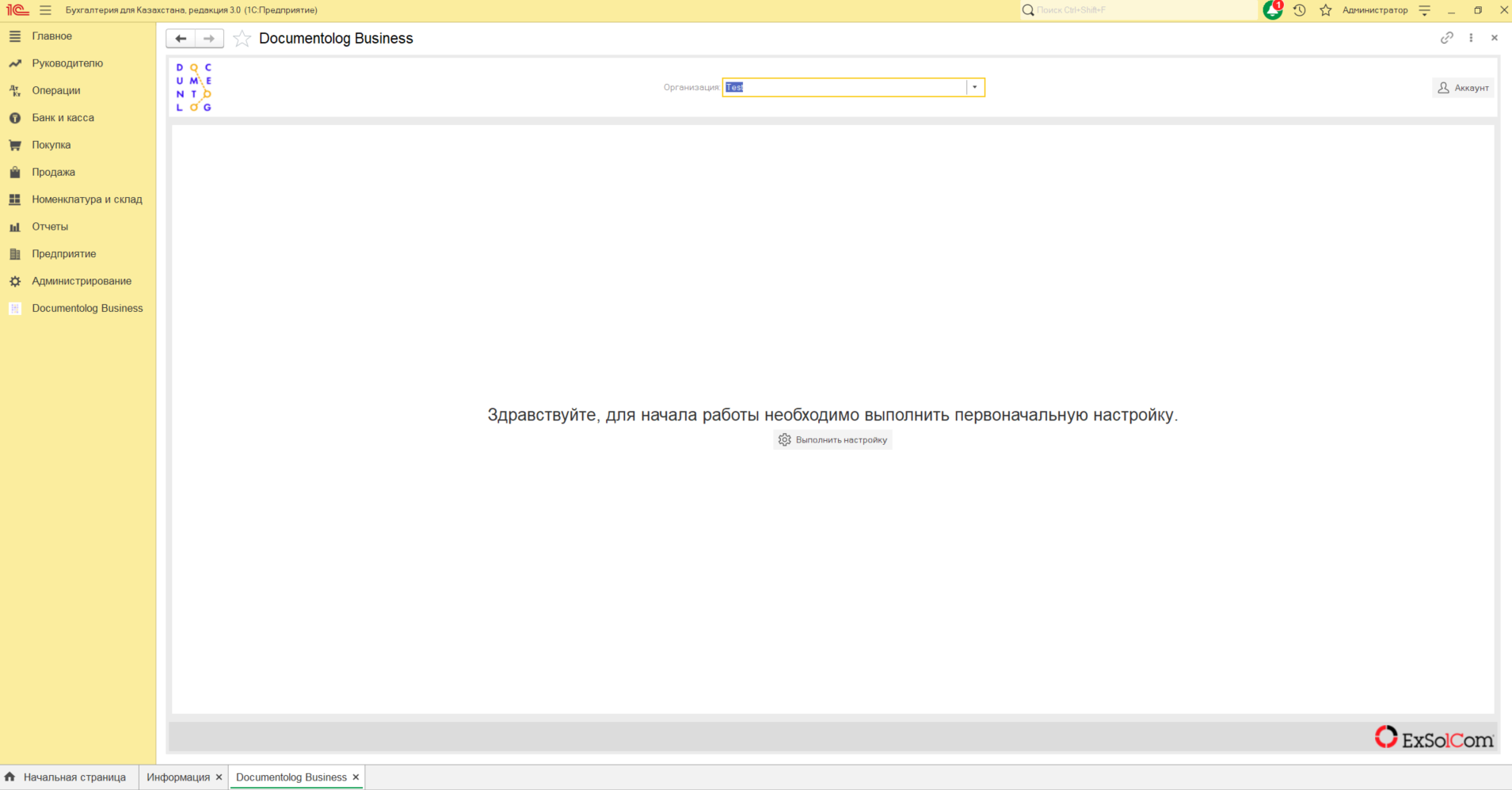This screenshot has height=790, width=1512.
Task: Click the Администрирование gear icon
Action: click(x=15, y=281)
